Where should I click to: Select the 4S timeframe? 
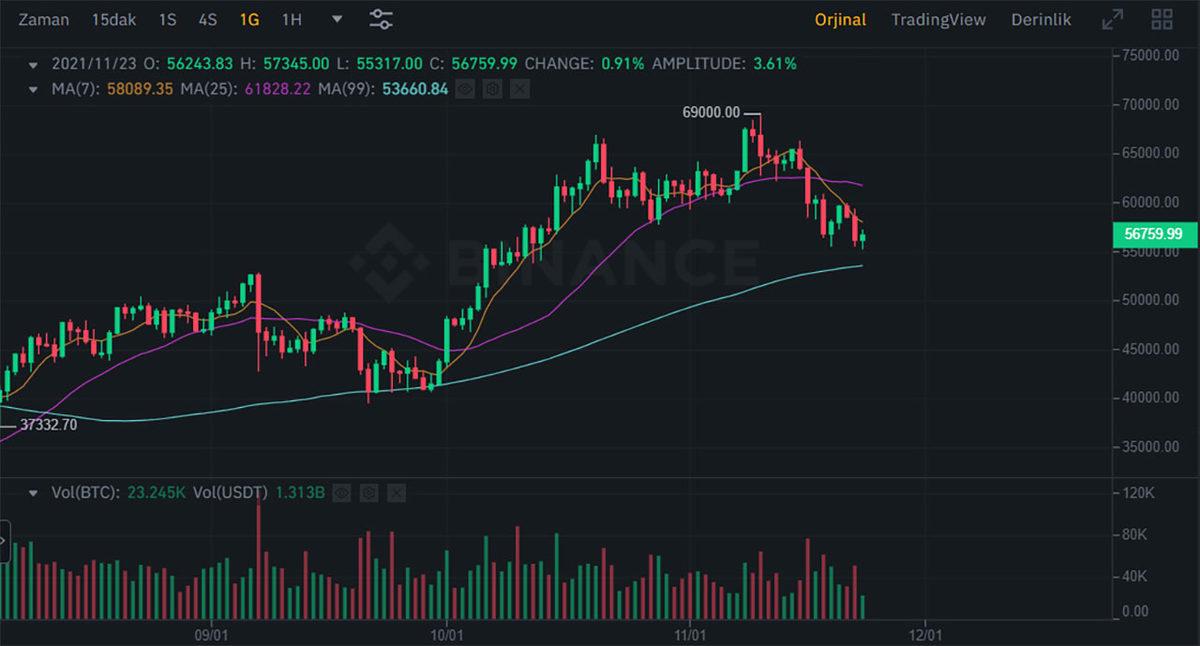207,18
